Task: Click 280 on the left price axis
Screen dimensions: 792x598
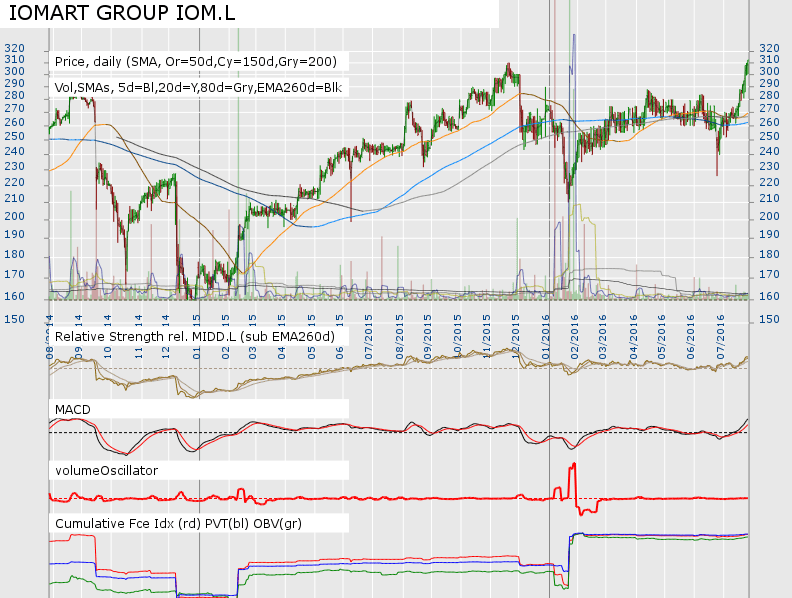Action: point(14,95)
